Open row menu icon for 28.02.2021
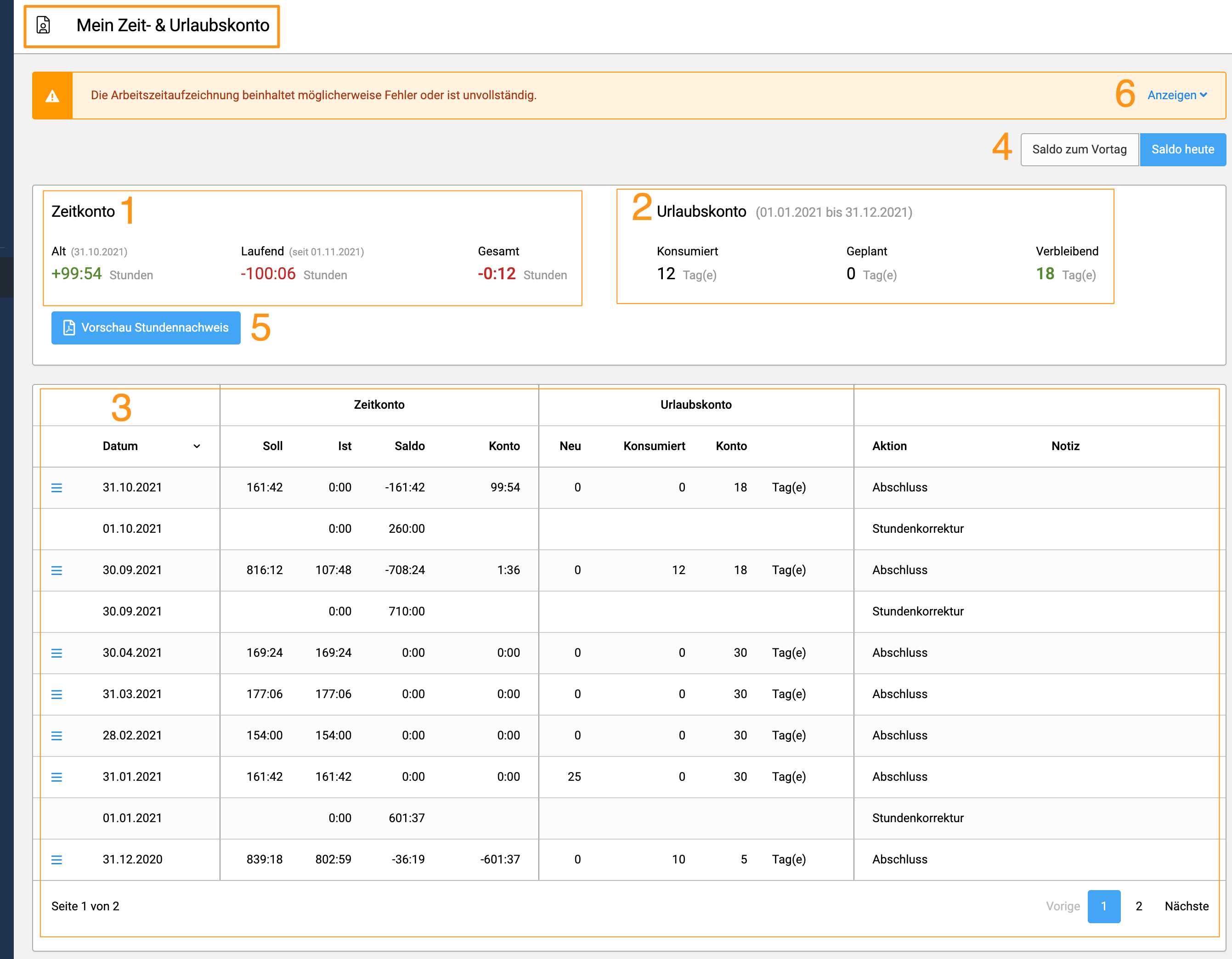This screenshot has height=959, width=1232. [x=57, y=736]
